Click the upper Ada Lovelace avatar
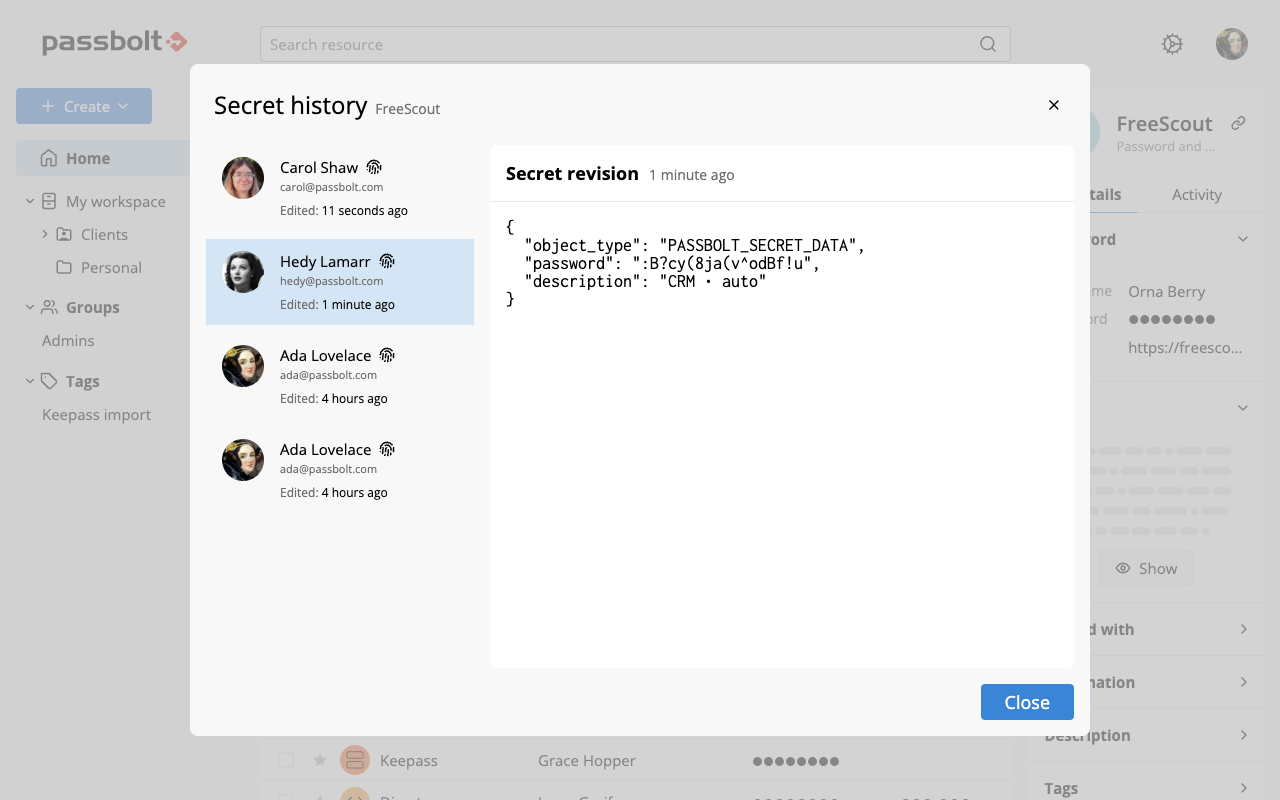 243,366
